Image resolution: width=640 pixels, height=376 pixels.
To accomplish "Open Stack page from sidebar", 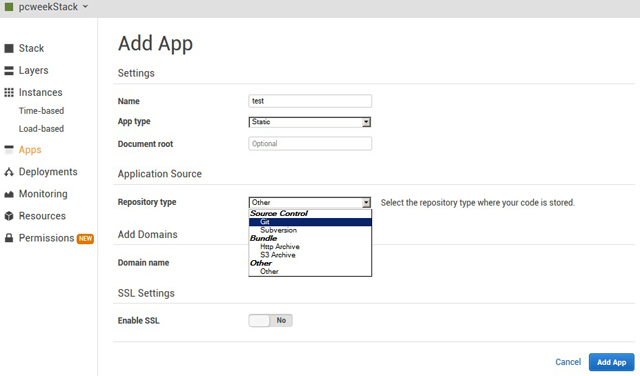I will [31, 48].
